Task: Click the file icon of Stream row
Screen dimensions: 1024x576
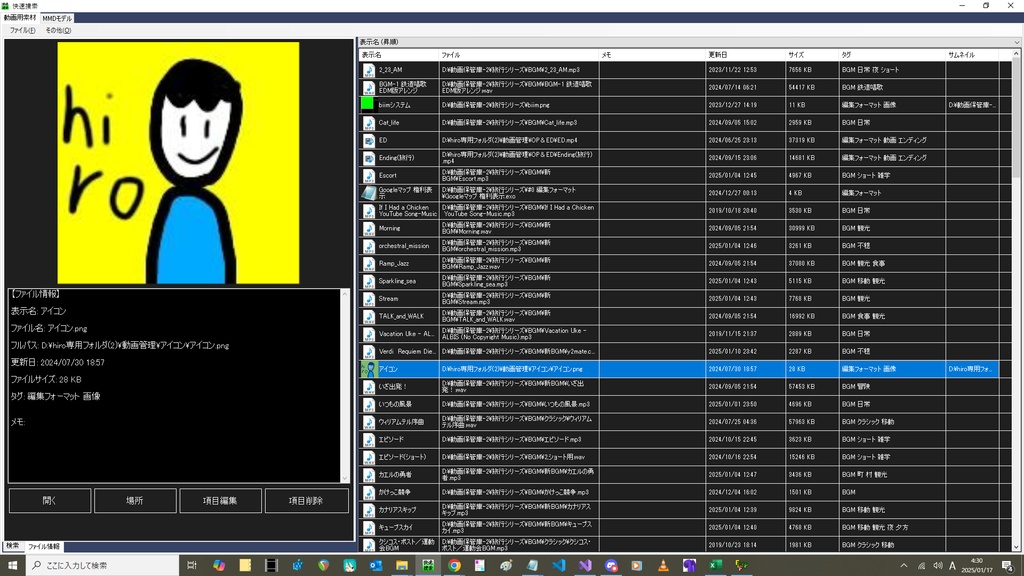Action: coord(369,299)
